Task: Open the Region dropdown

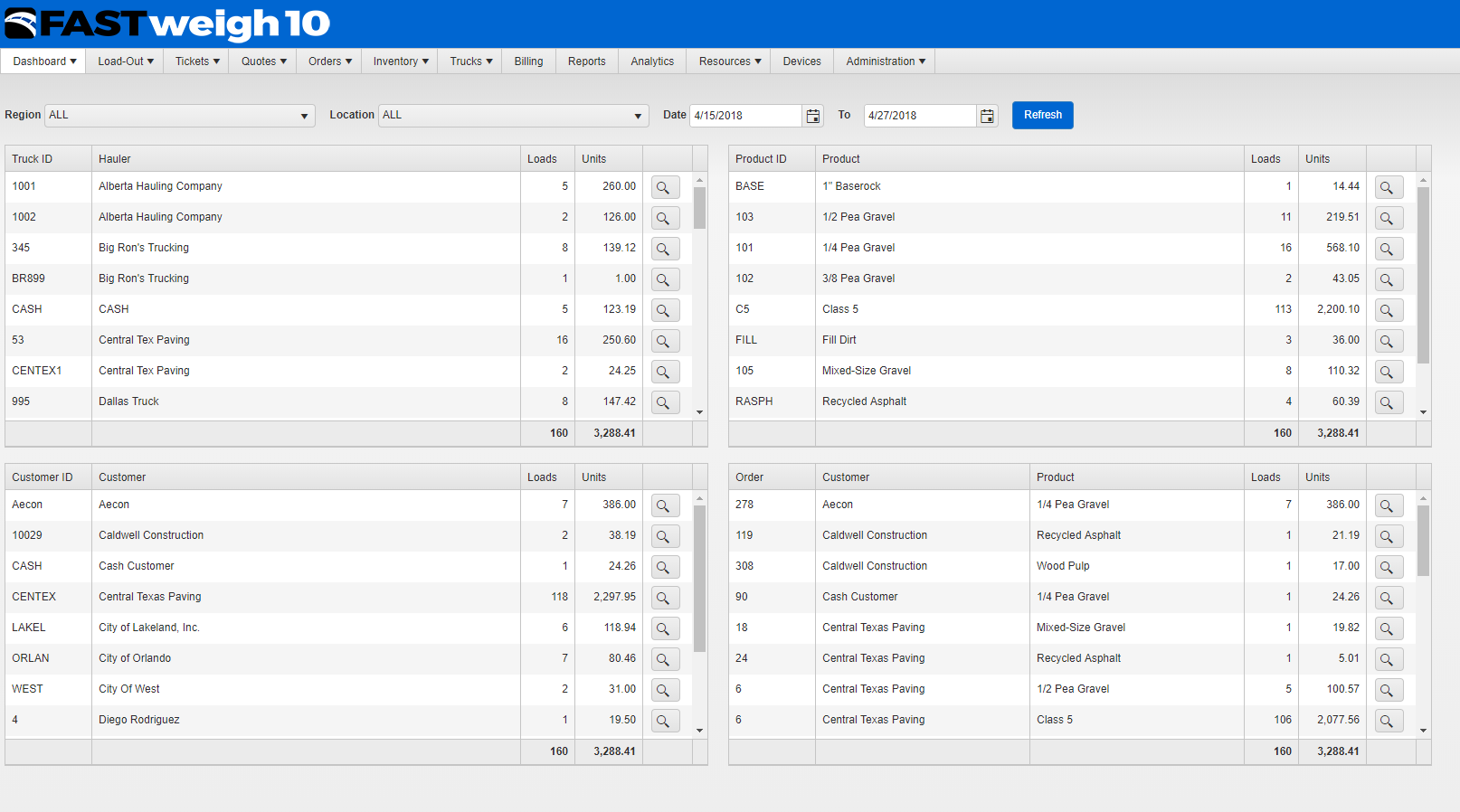Action: click(180, 116)
